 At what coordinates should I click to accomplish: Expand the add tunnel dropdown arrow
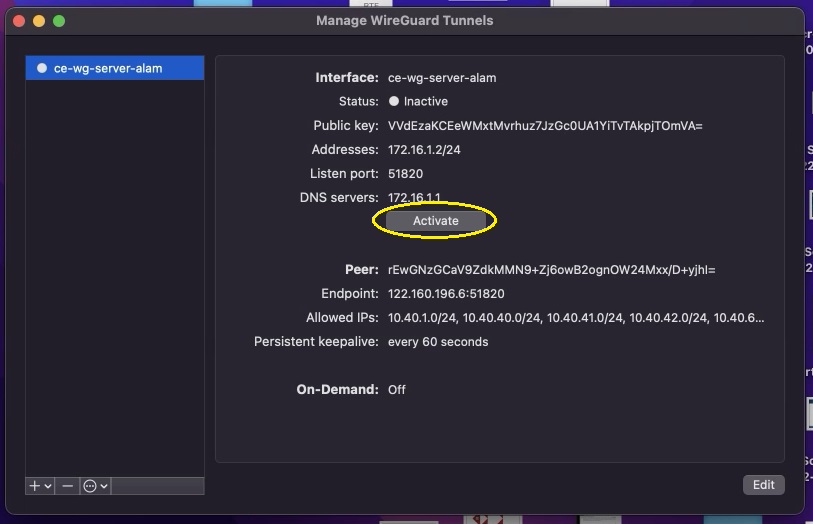tap(48, 486)
